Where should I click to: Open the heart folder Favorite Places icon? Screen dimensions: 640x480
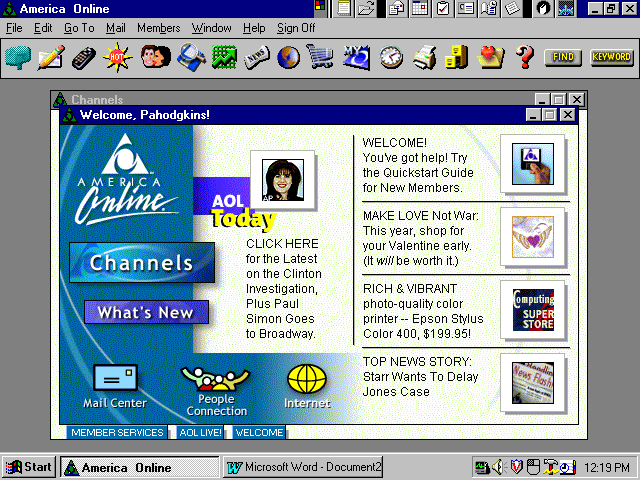[491, 57]
